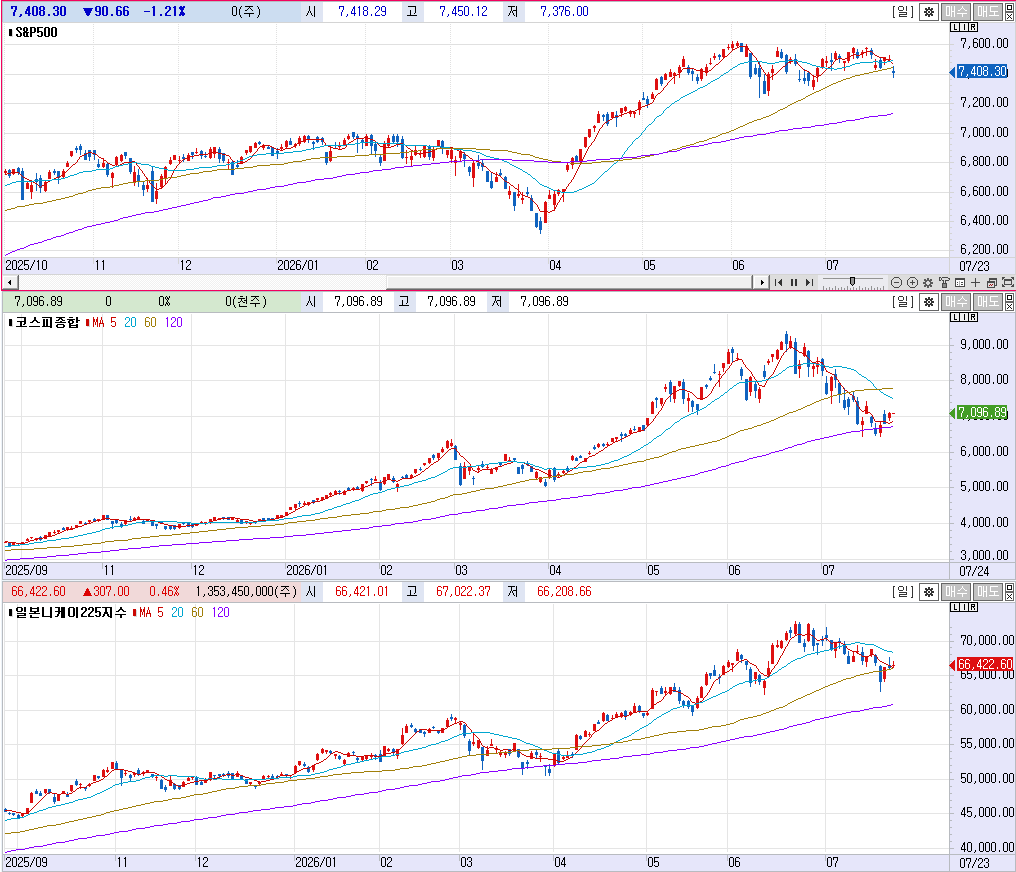Image resolution: width=1016 pixels, height=872 pixels.
Task: Click 매도 (sell) button in S&P500 panel
Action: pyautogui.click(x=987, y=12)
